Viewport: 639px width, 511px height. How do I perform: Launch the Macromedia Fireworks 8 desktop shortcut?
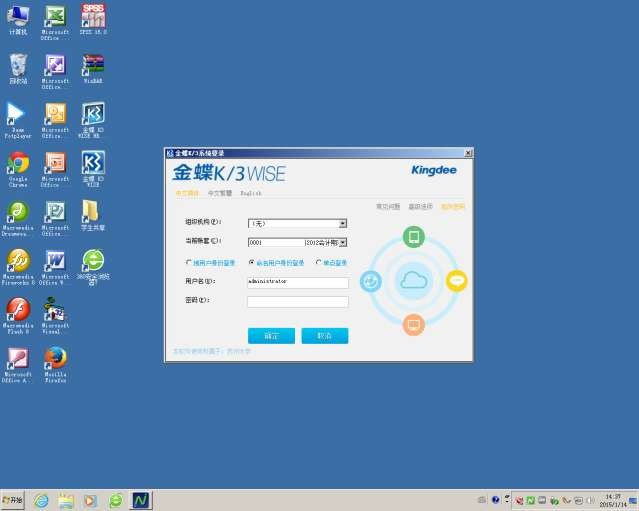(x=17, y=267)
